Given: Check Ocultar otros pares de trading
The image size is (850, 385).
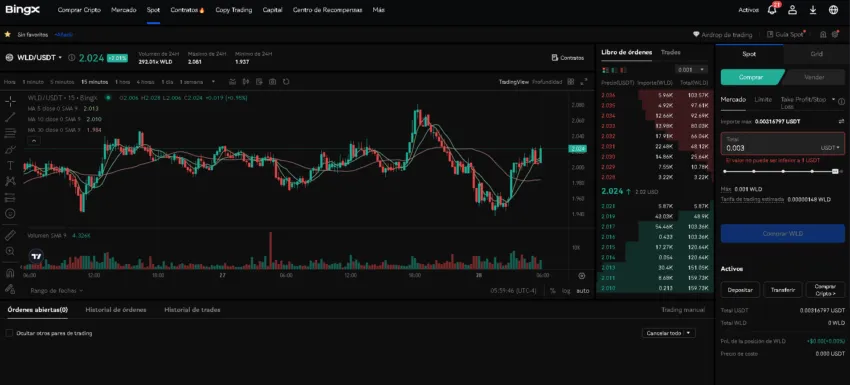Looking at the screenshot, I should tap(9, 333).
